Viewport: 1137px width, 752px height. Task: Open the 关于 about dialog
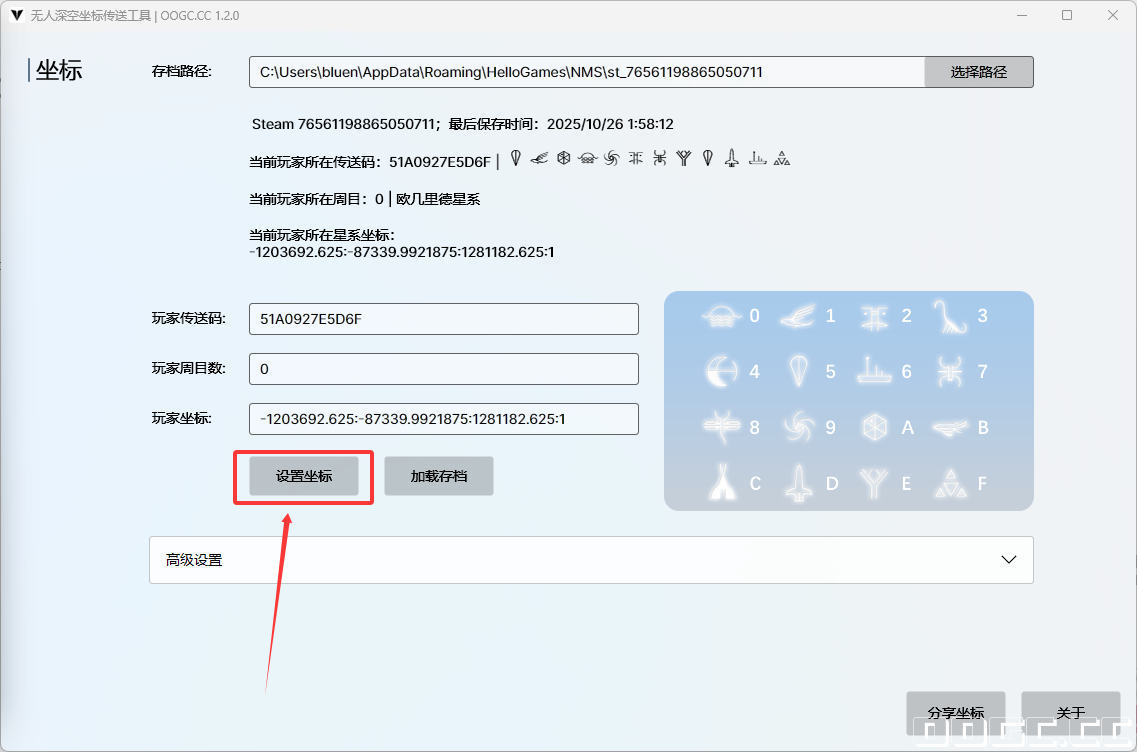click(1070, 711)
